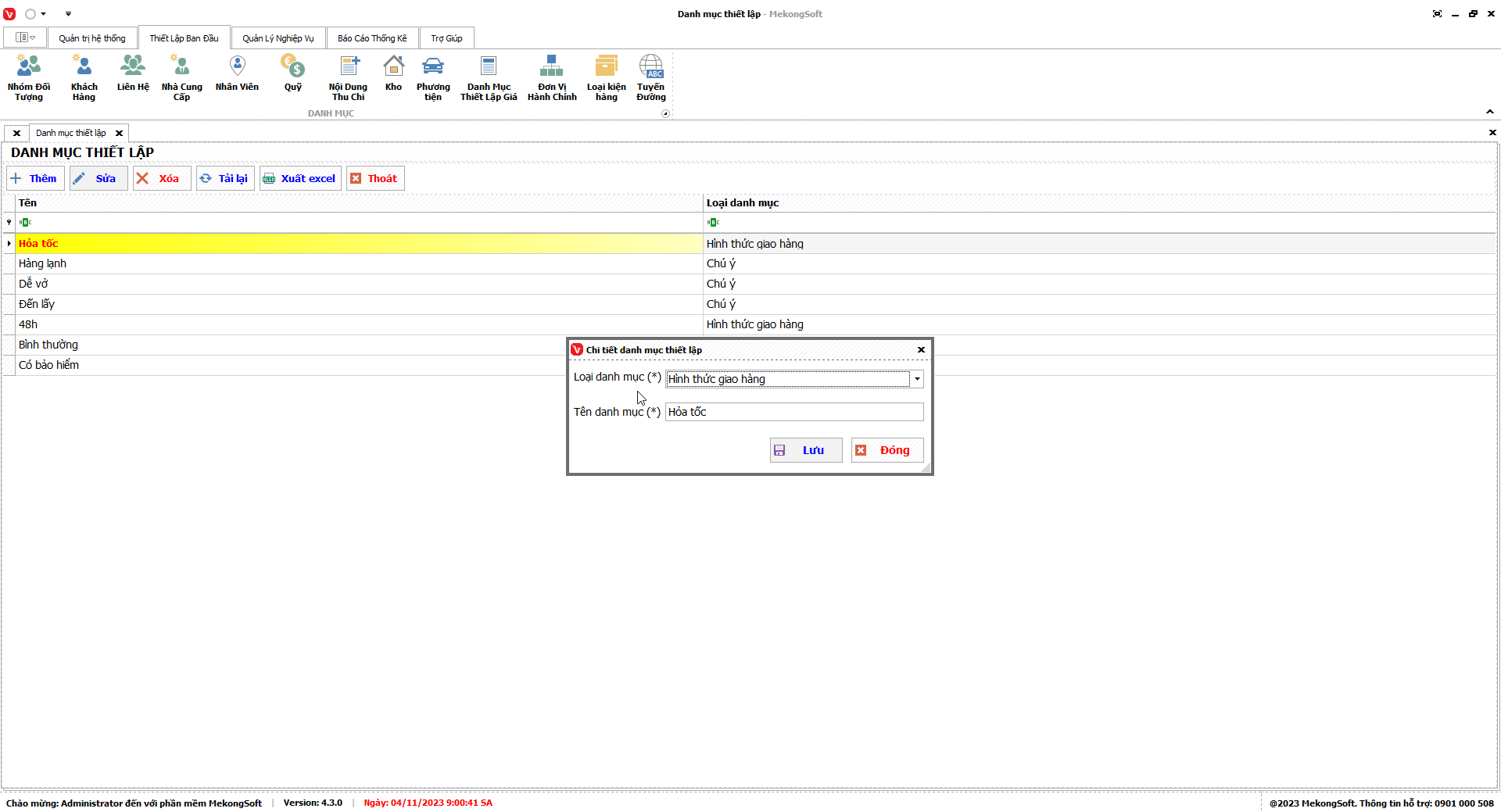Collapse the ribbon with the chevron arrow
The height and width of the screenshot is (812, 1501).
[x=1489, y=112]
